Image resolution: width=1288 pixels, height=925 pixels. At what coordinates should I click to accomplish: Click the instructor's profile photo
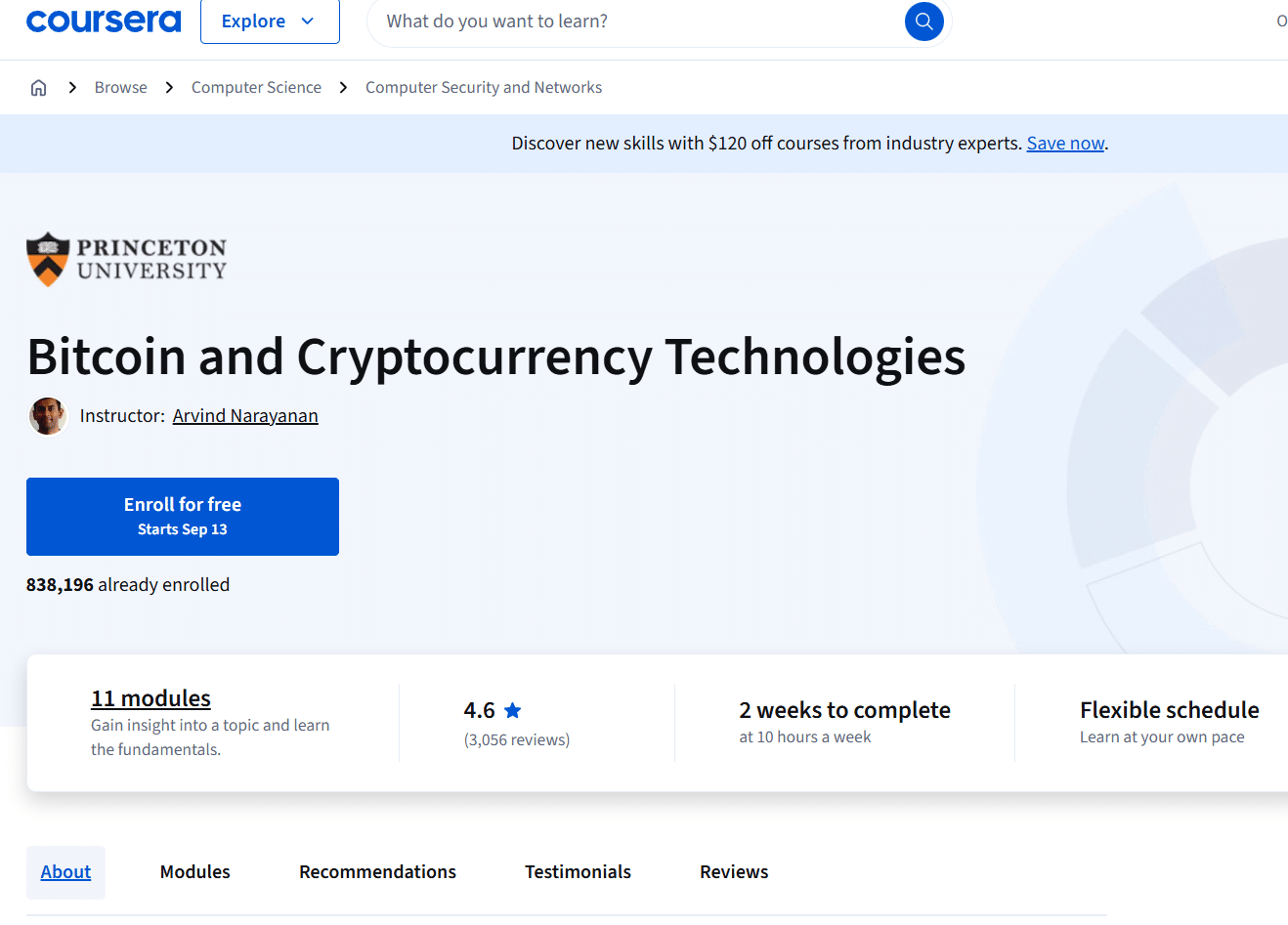coord(48,416)
